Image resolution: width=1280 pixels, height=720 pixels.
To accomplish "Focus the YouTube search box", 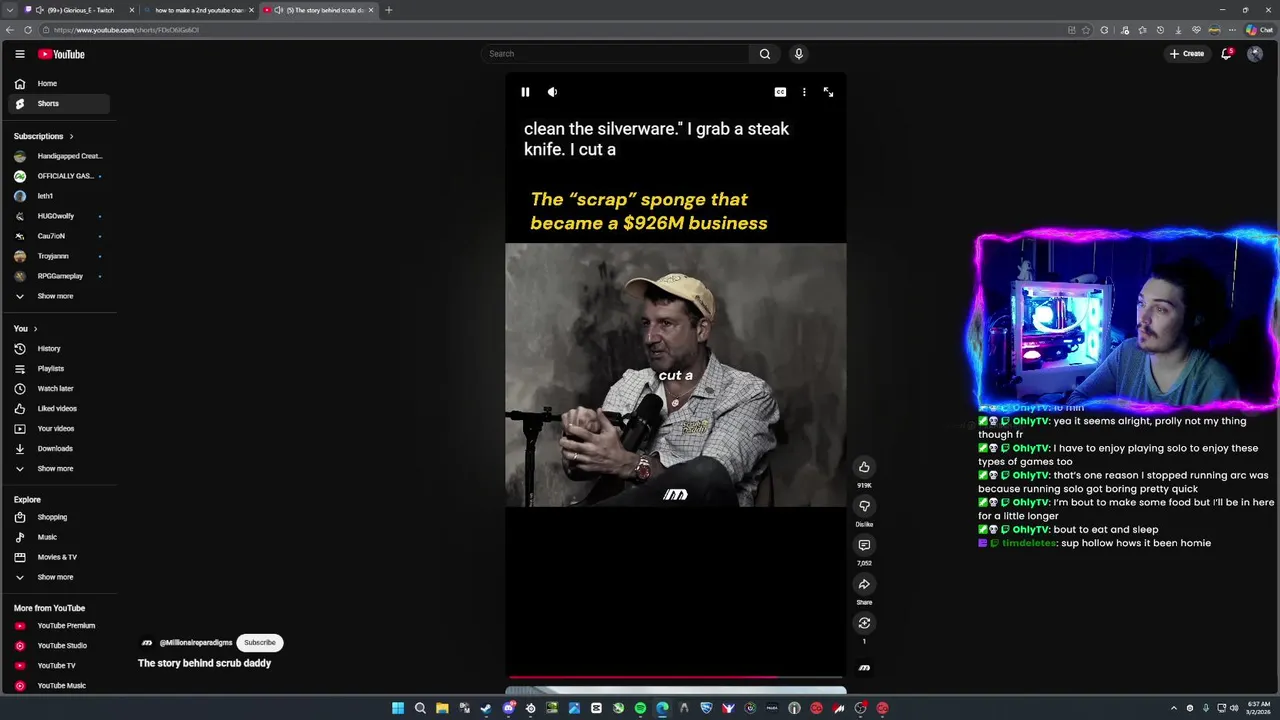I will coord(615,54).
